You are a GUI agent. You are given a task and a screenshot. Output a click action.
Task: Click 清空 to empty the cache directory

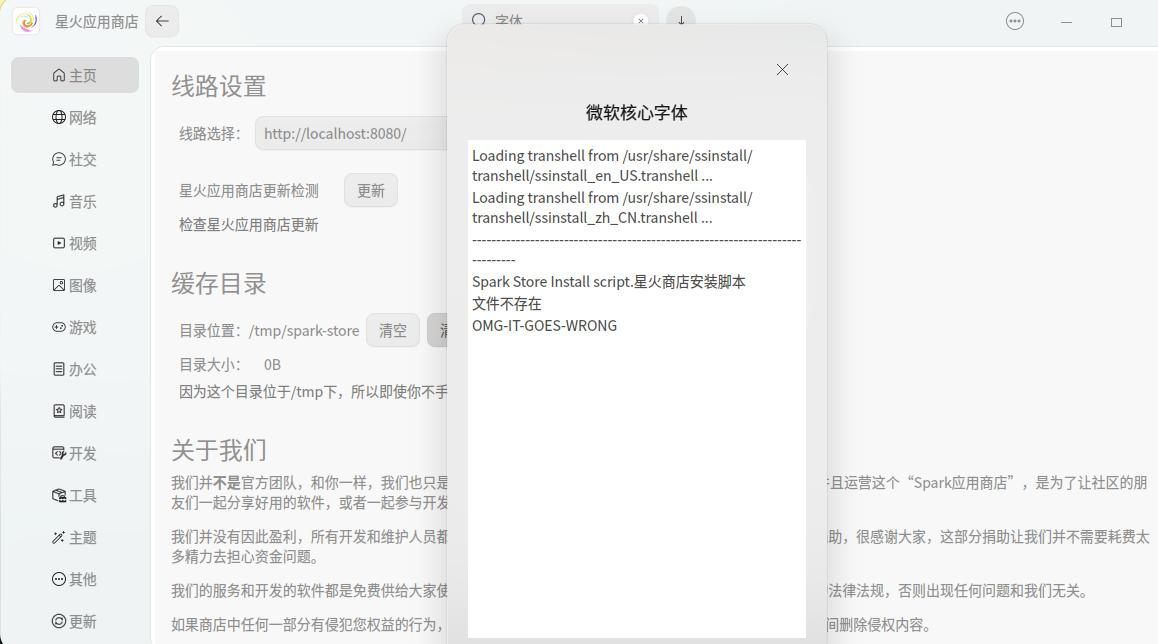pyautogui.click(x=393, y=330)
